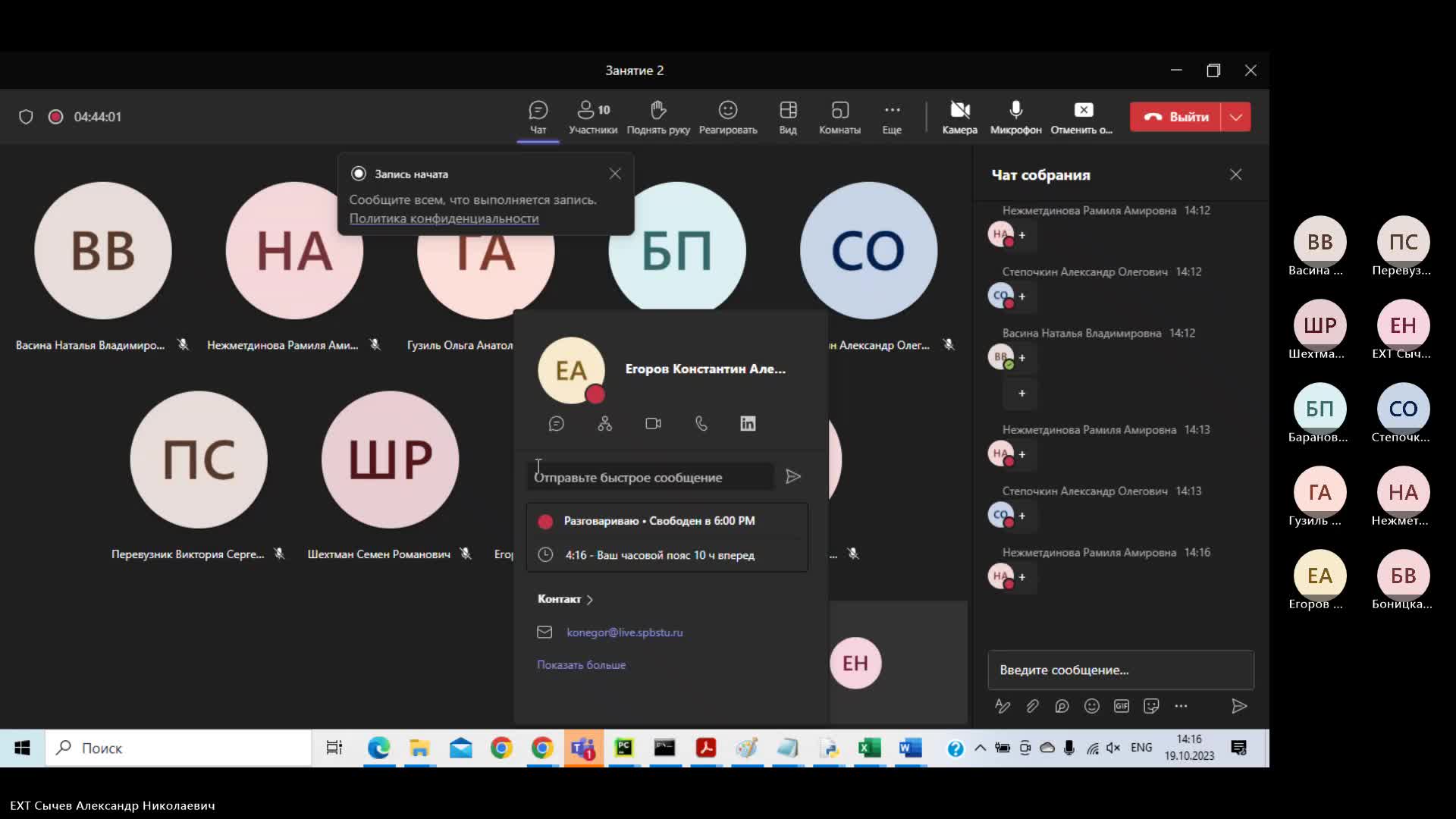Image resolution: width=1456 pixels, height=819 pixels.
Task: Click Показать больше link
Action: pyautogui.click(x=582, y=665)
